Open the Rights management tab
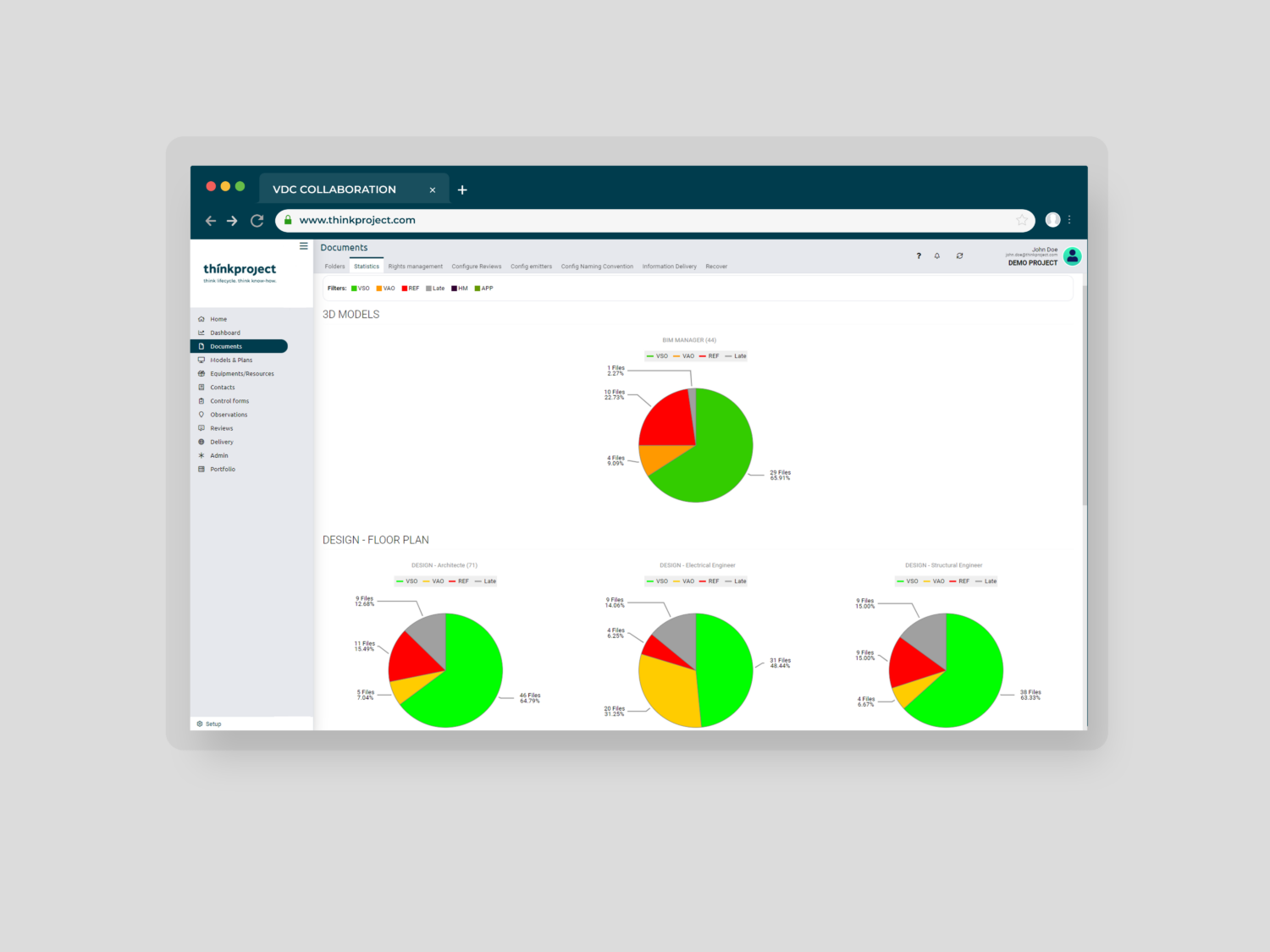The width and height of the screenshot is (1270, 952). point(415,267)
